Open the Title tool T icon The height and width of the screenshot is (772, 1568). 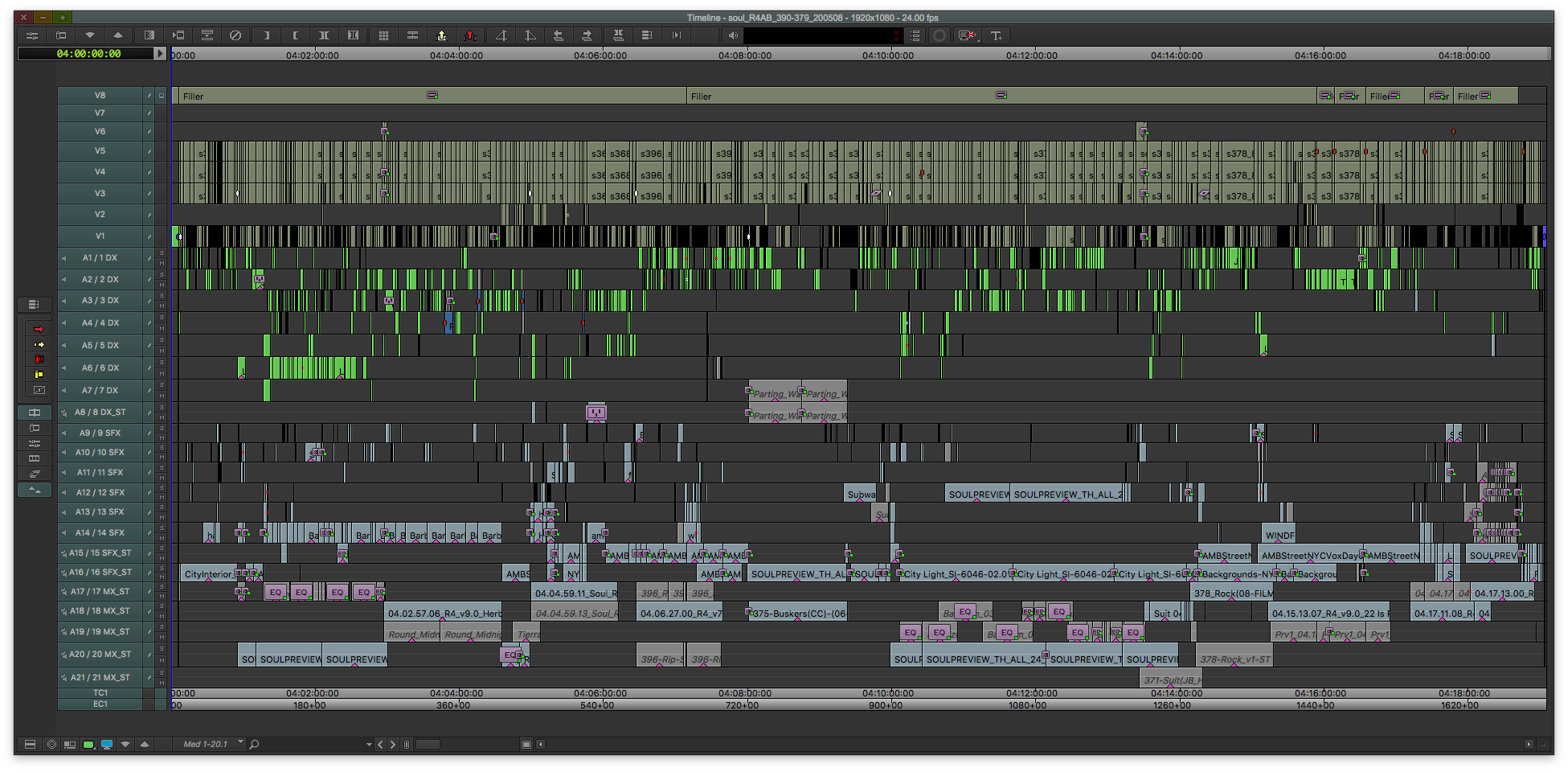coord(997,35)
